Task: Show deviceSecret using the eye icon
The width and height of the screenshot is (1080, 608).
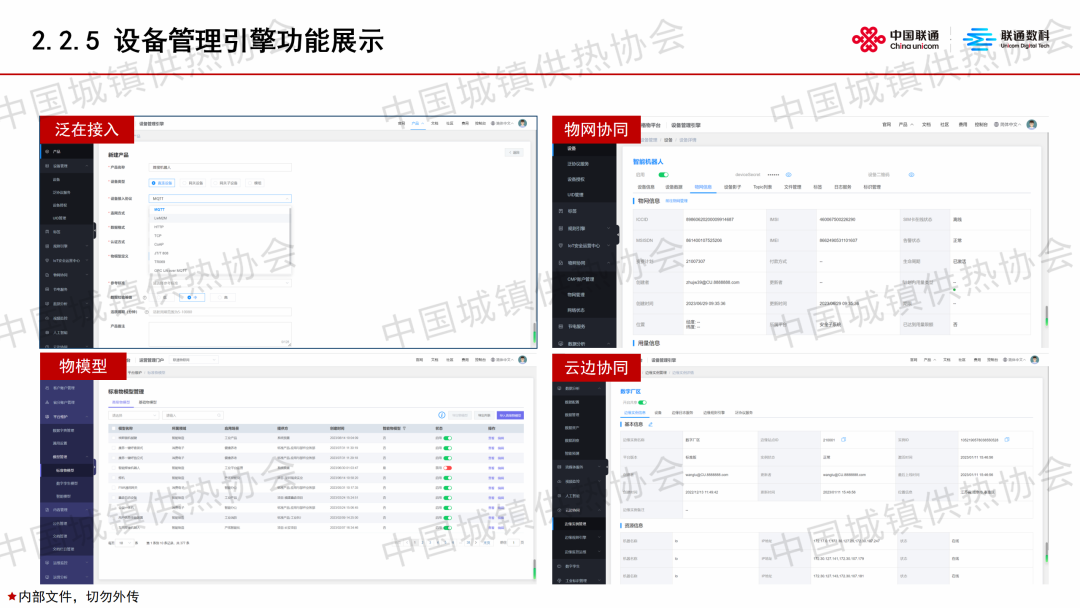Action: [788, 174]
